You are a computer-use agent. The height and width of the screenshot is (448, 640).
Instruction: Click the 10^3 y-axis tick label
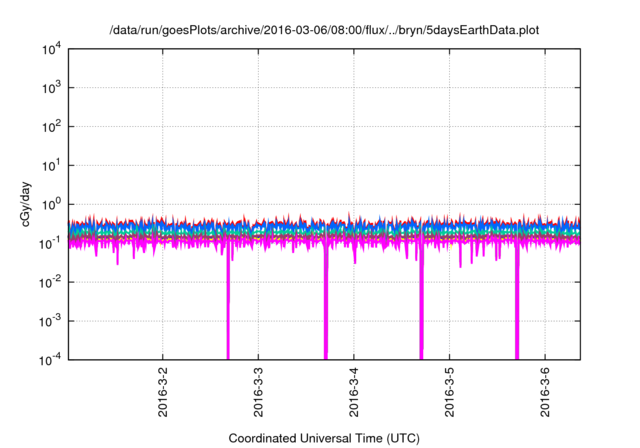pos(51,88)
